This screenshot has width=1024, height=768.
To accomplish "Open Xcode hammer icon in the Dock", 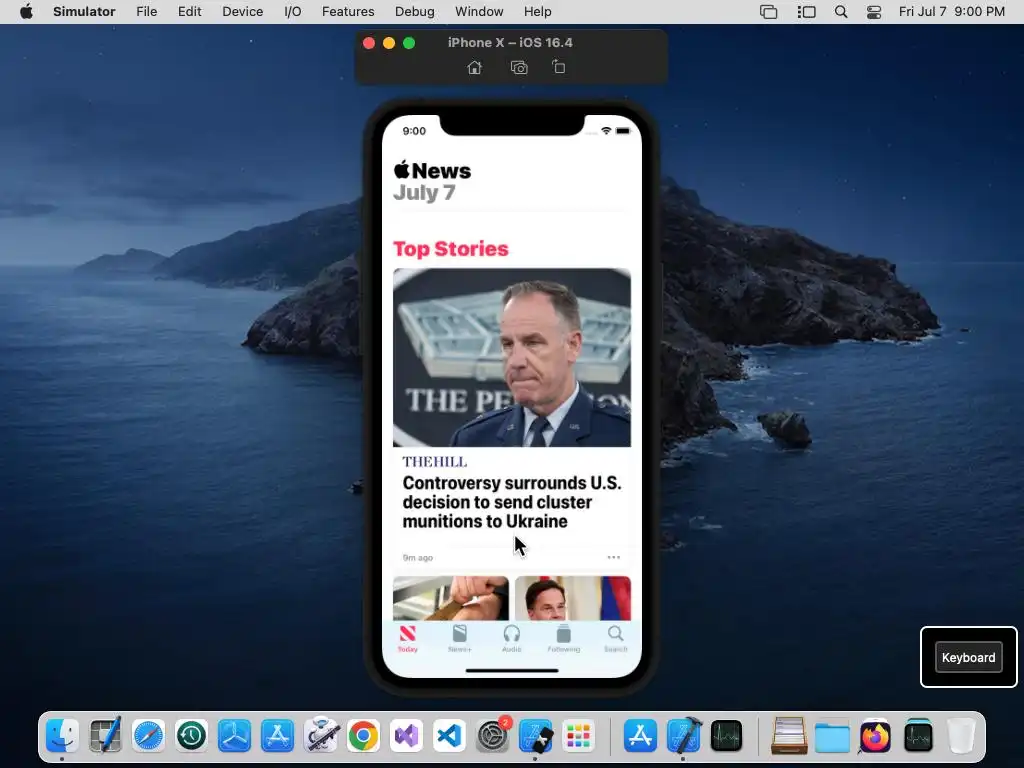I will (684, 736).
